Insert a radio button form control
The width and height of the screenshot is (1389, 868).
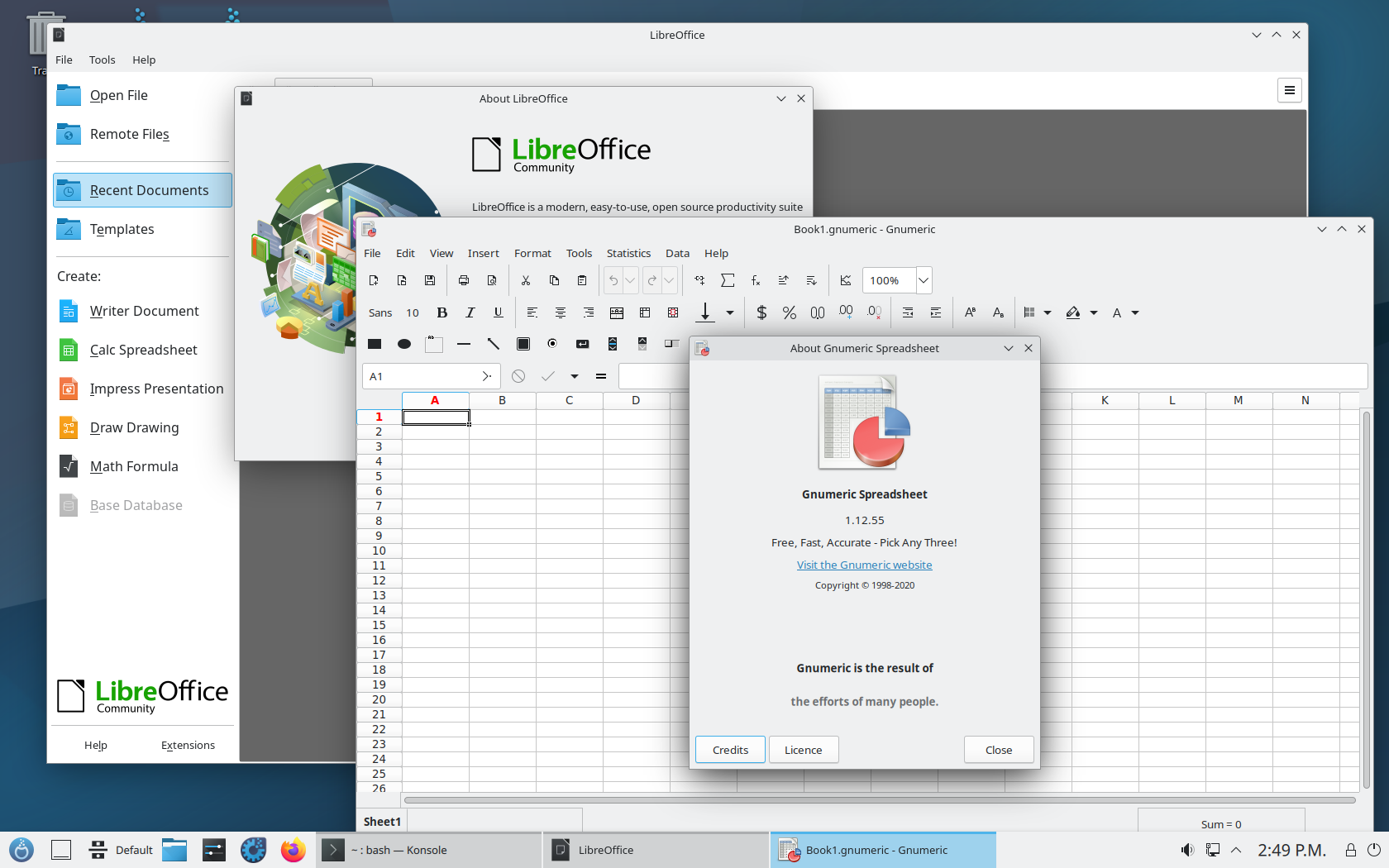[552, 344]
